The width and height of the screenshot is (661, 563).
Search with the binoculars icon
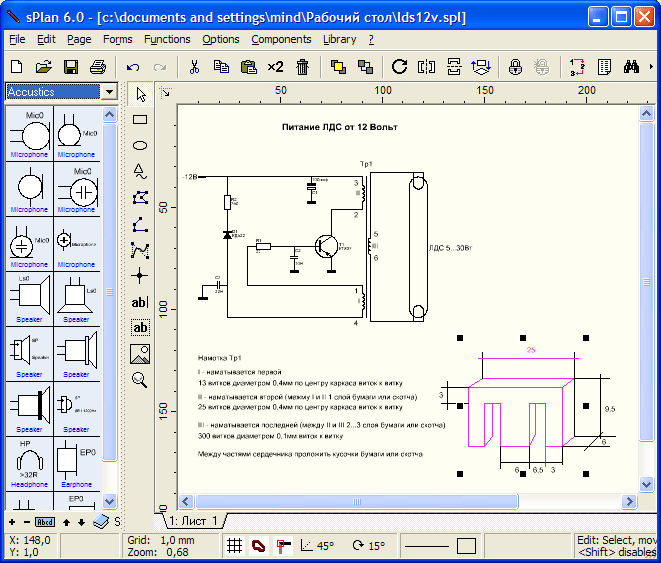coord(631,67)
